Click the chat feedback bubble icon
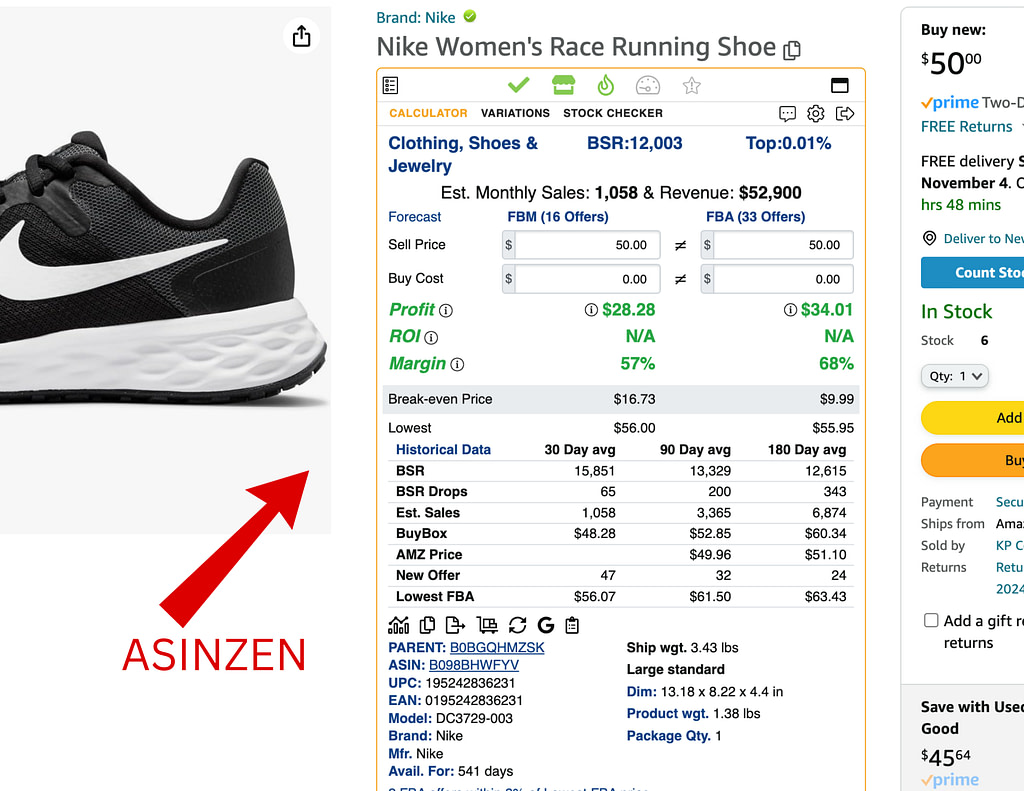 point(788,113)
